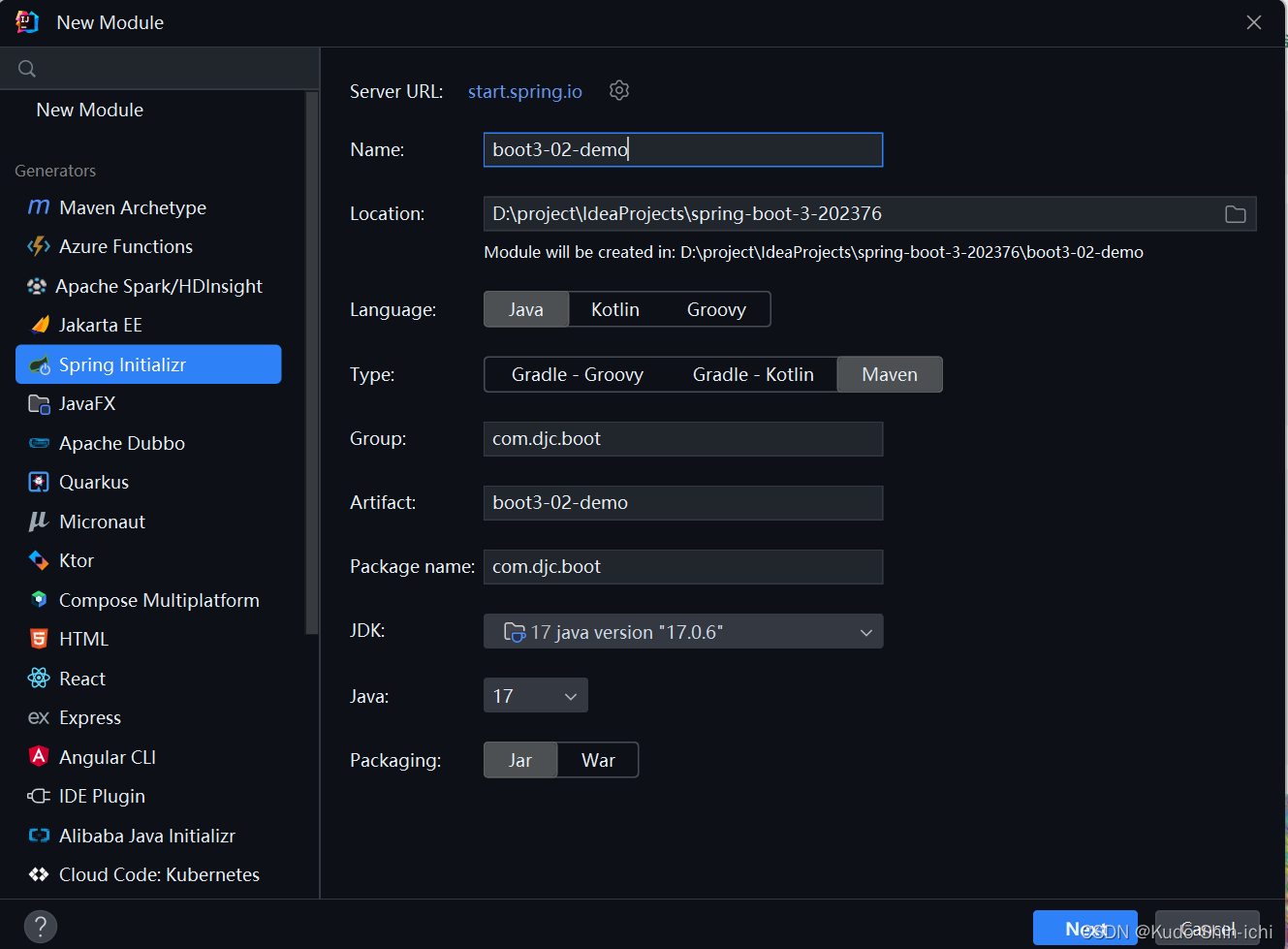Select Jar packaging
The height and width of the screenshot is (949, 1288).
click(520, 760)
